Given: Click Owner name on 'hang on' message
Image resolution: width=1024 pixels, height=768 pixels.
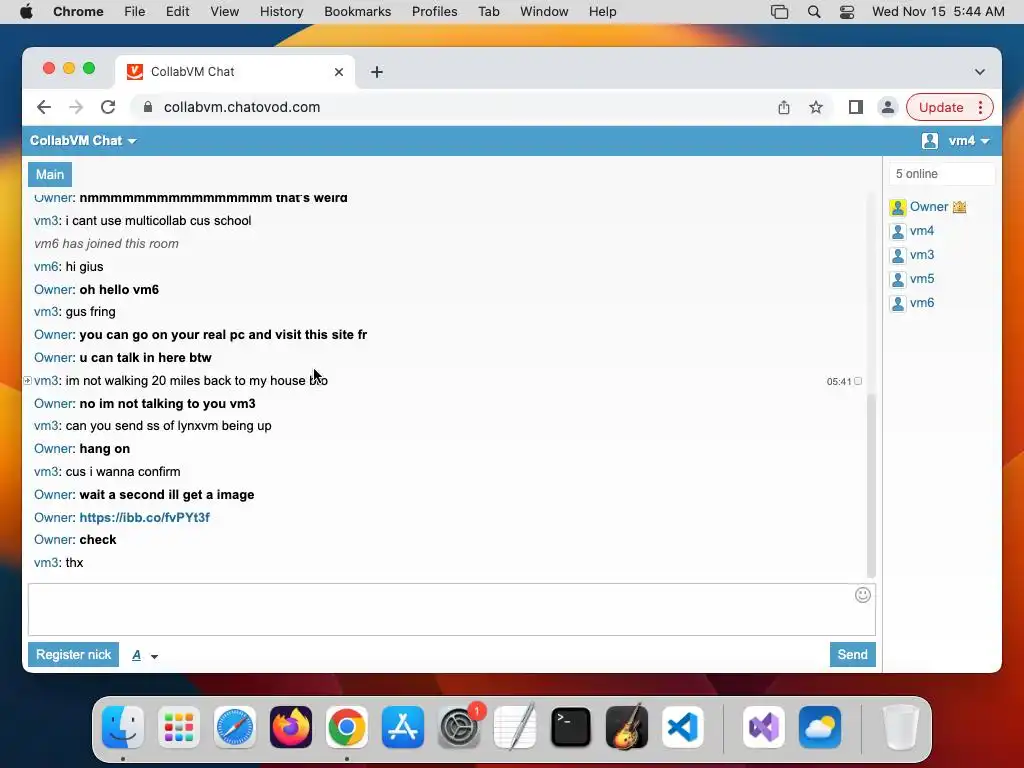Looking at the screenshot, I should [54, 449].
